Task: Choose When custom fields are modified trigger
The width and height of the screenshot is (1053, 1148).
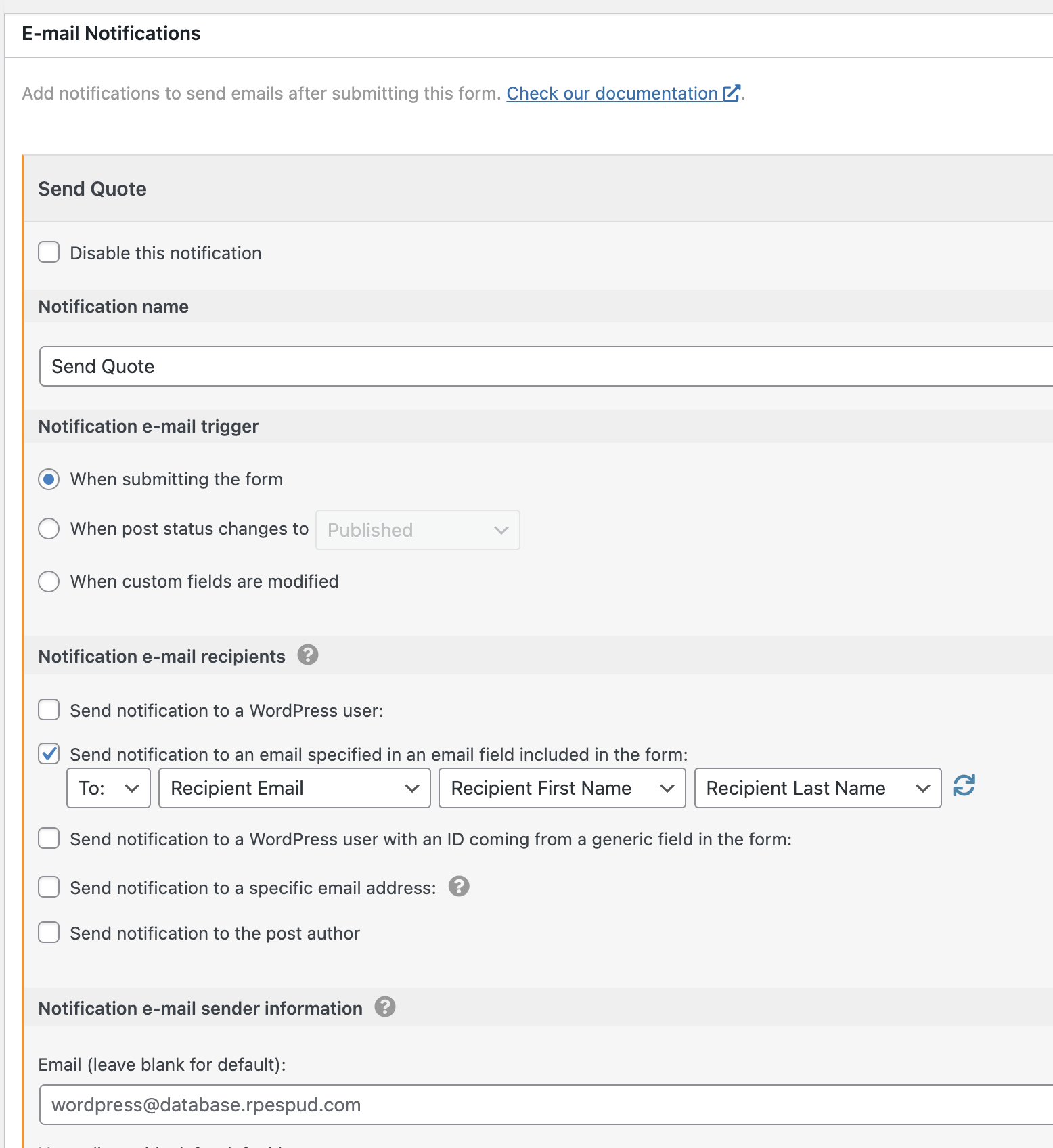Action: tap(49, 581)
